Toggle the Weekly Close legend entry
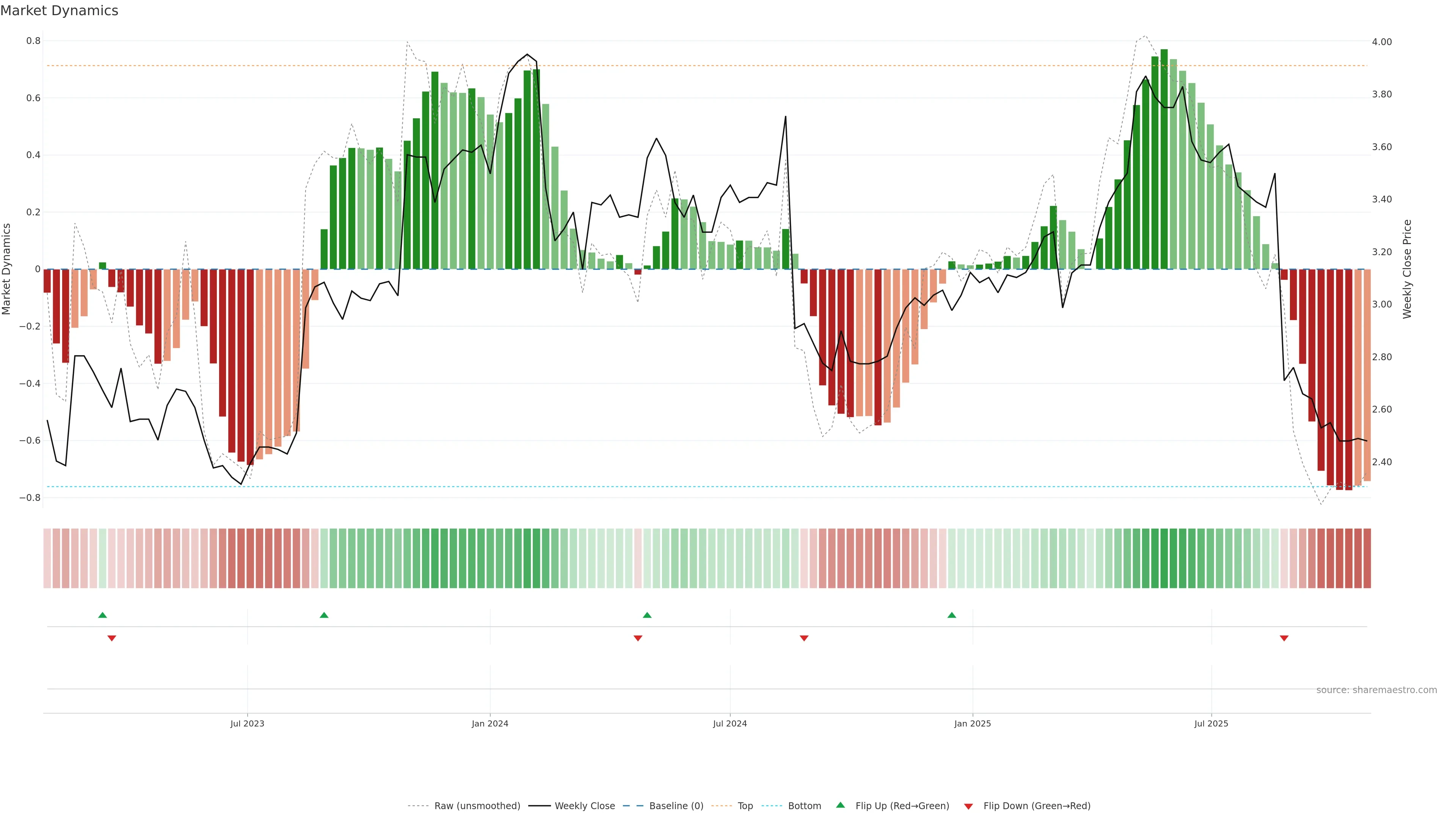The height and width of the screenshot is (819, 1456). tap(584, 806)
